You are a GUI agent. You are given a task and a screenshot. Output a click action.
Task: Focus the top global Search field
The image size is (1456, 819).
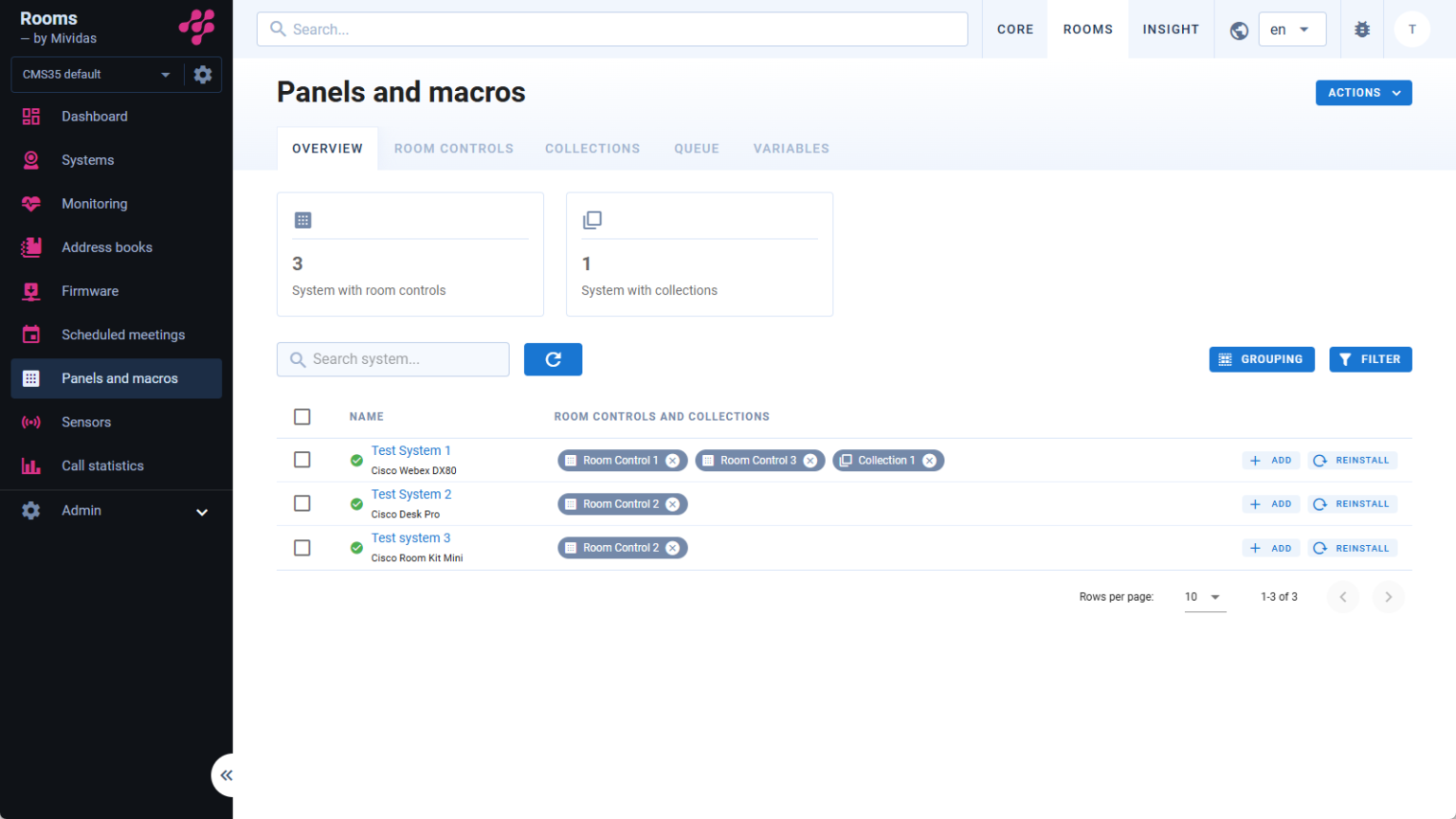click(612, 29)
